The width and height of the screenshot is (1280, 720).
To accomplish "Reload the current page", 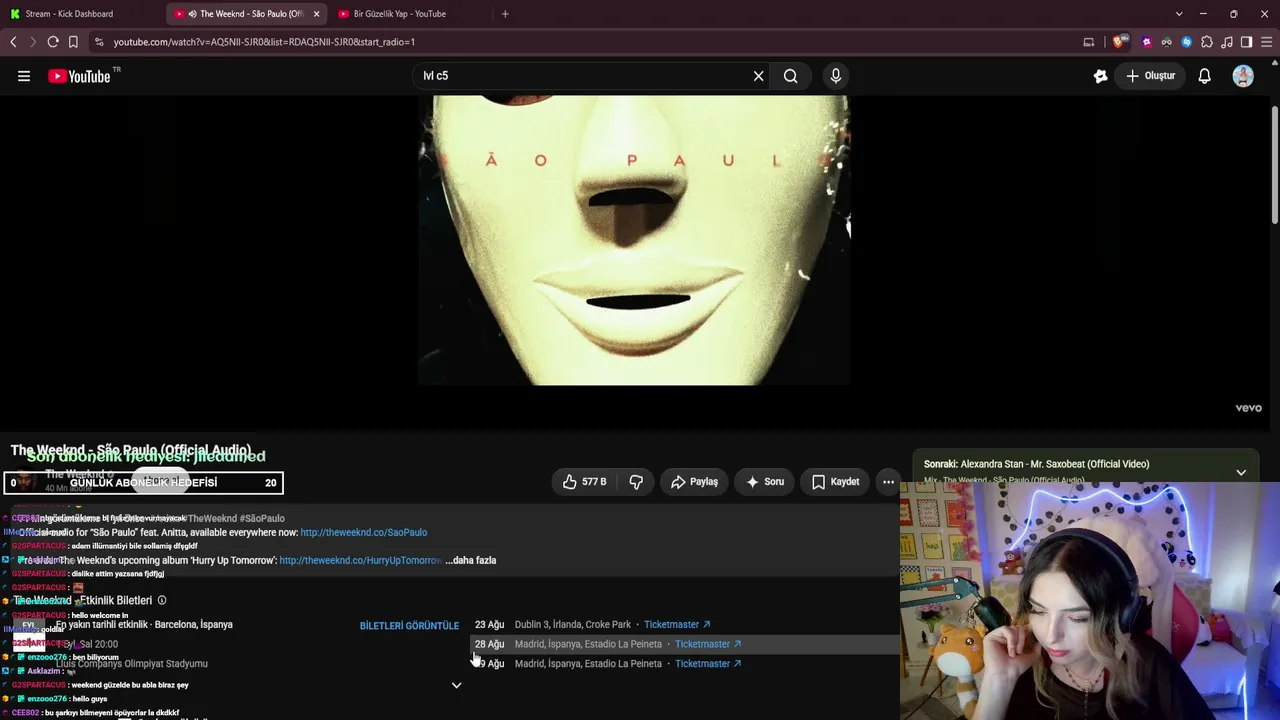I will pos(53,42).
